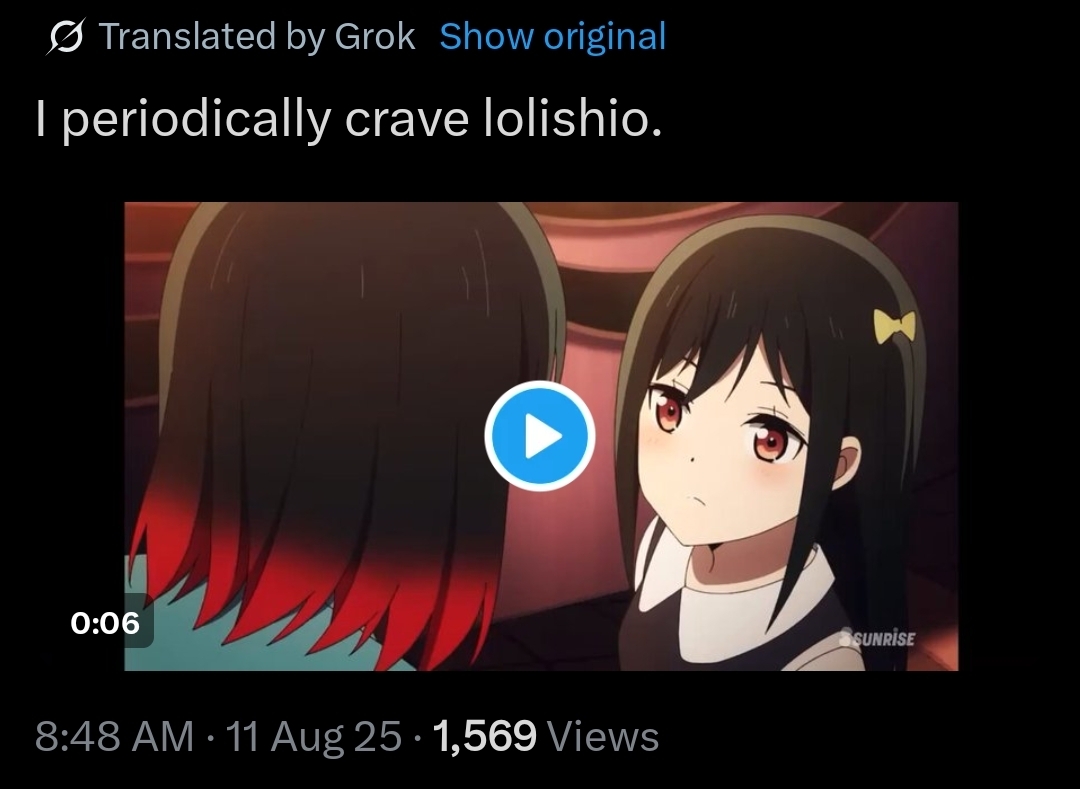This screenshot has width=1080, height=789.
Task: Click the 11 Aug 25 date
Action: click(x=313, y=736)
